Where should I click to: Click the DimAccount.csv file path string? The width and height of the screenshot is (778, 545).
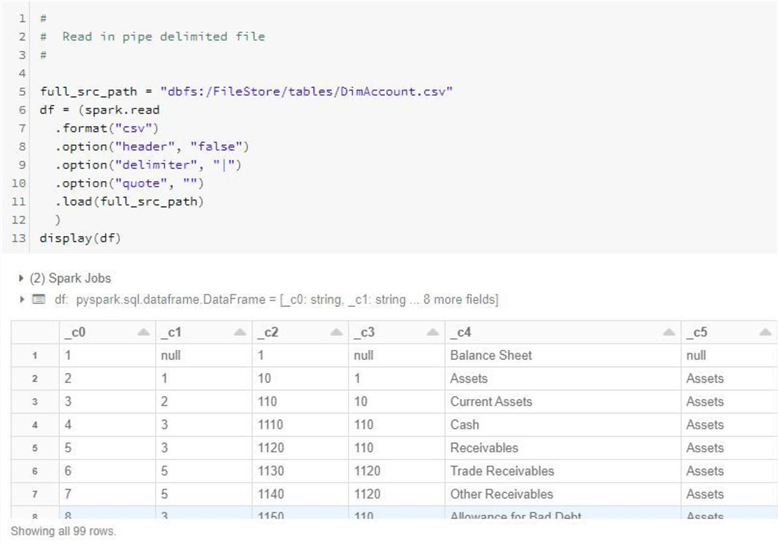[306, 91]
